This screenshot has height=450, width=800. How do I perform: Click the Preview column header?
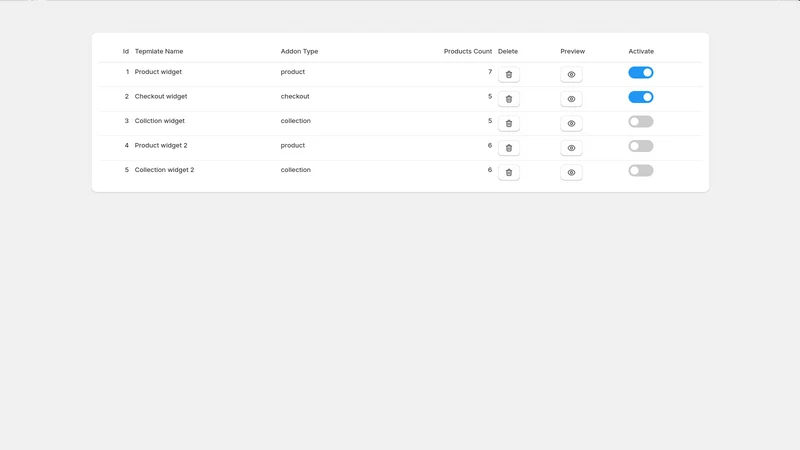[572, 52]
